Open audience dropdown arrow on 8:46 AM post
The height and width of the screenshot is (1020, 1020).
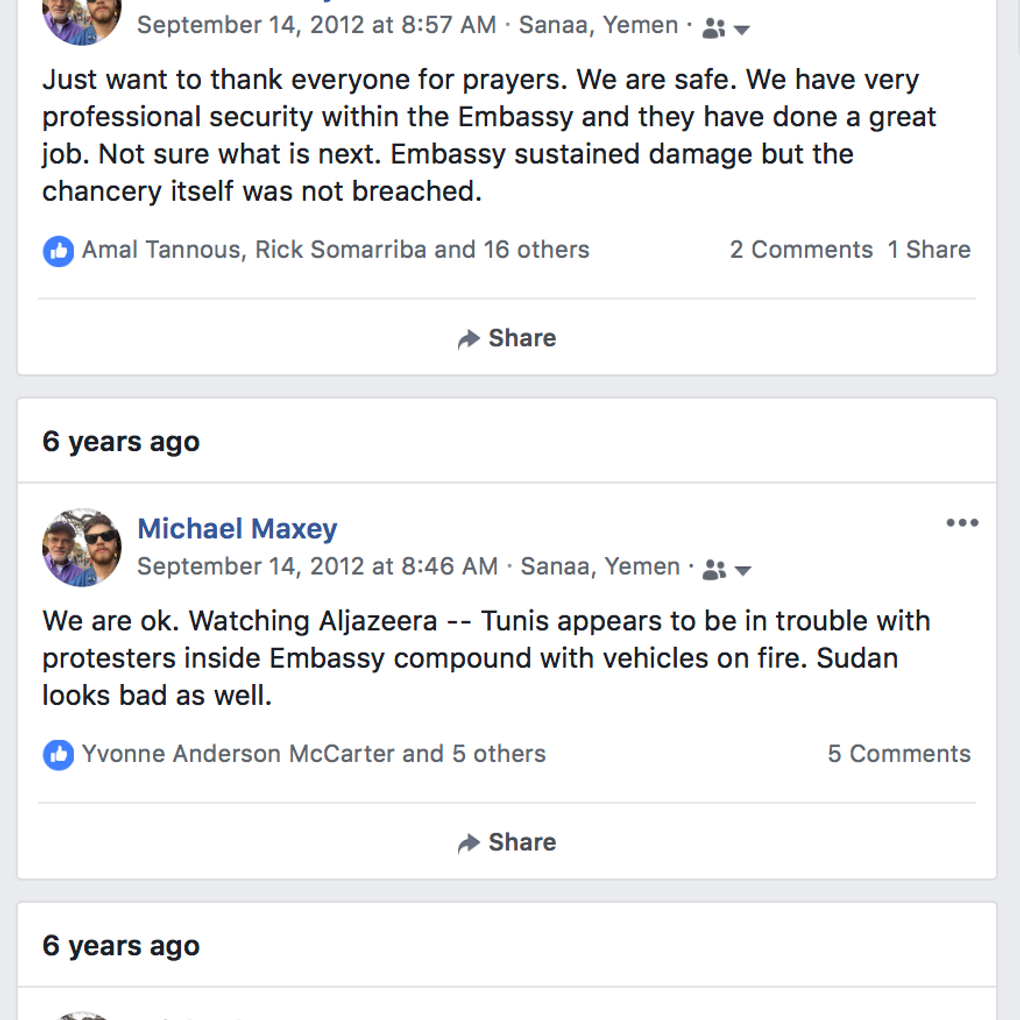(742, 570)
